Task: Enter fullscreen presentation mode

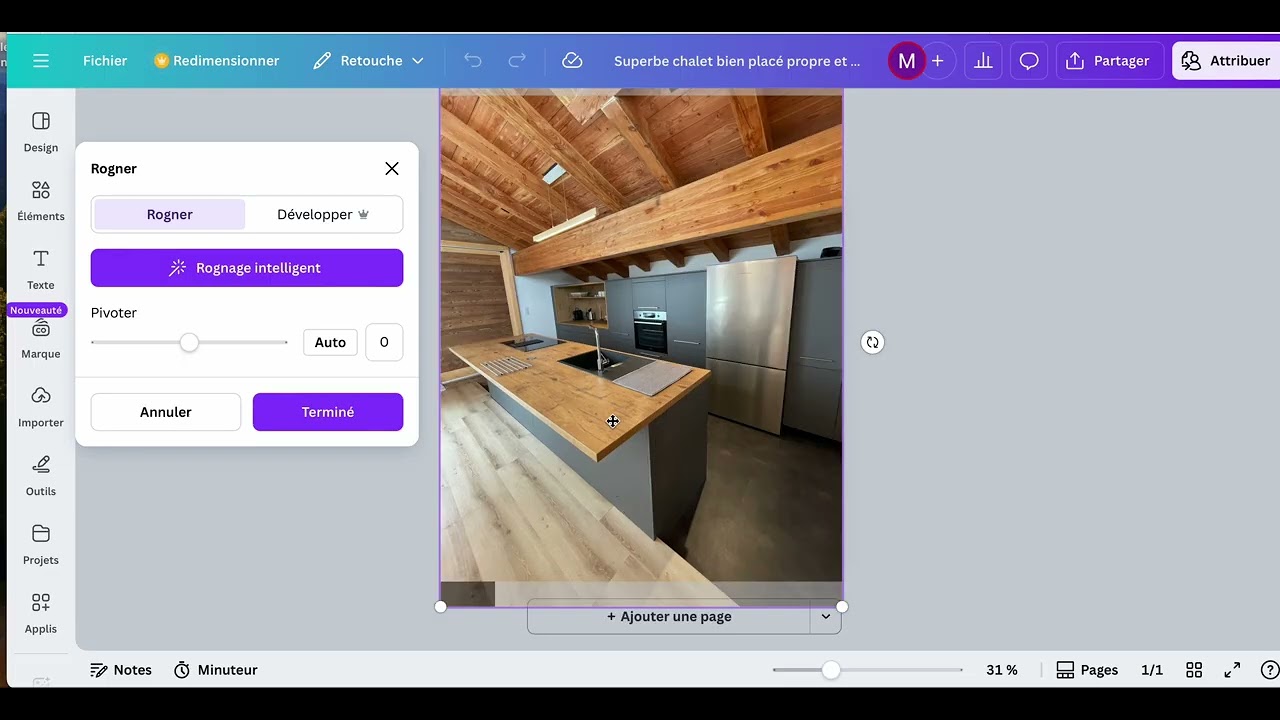Action: 1233,670
